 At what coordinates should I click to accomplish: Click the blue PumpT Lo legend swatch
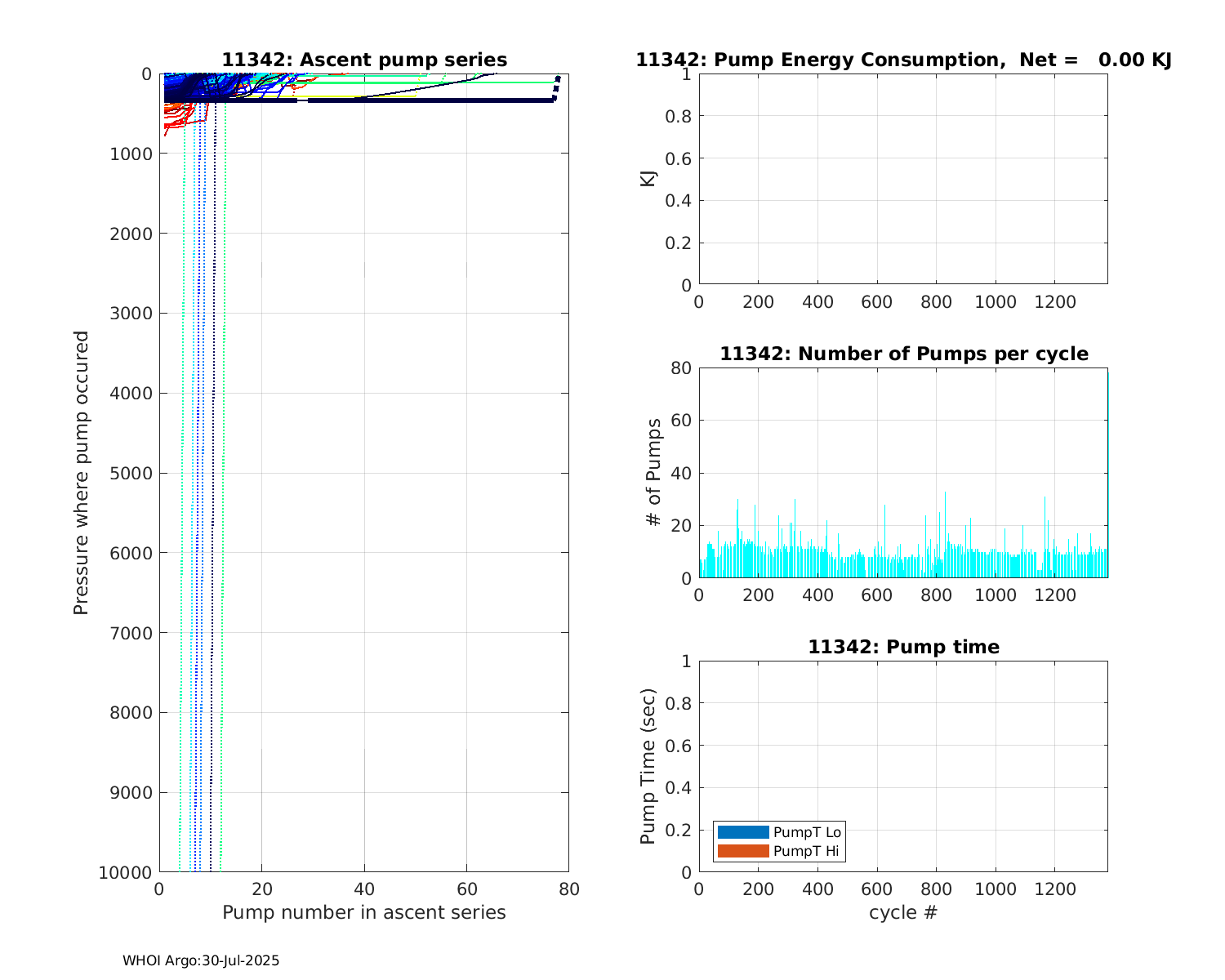tap(743, 832)
